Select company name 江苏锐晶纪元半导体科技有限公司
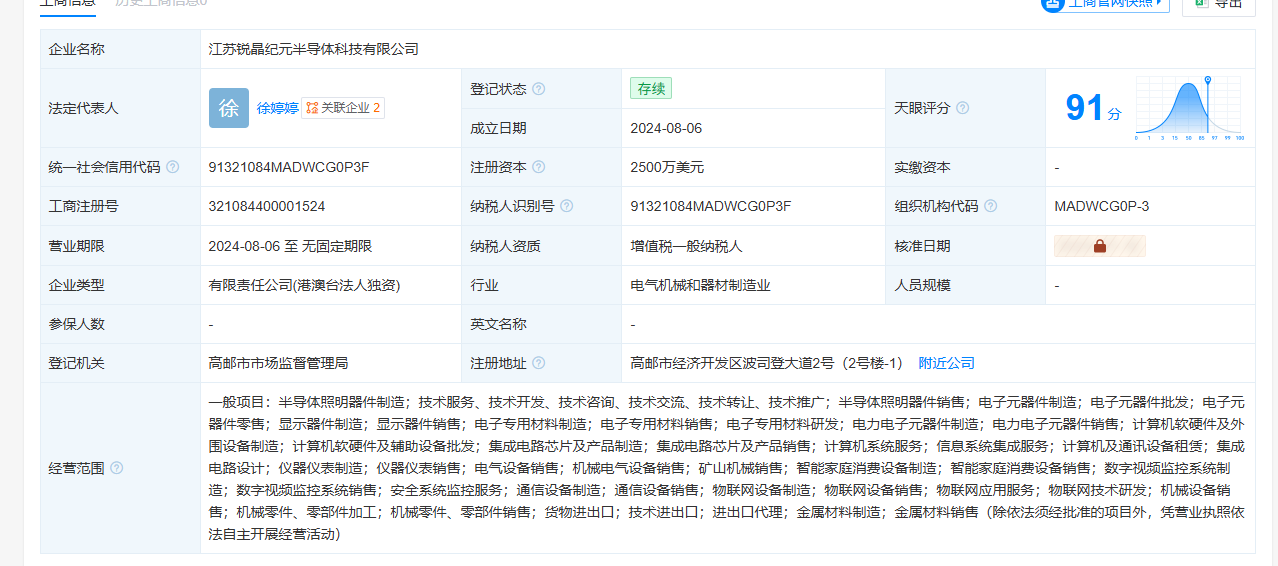The height and width of the screenshot is (566, 1278). coord(313,49)
